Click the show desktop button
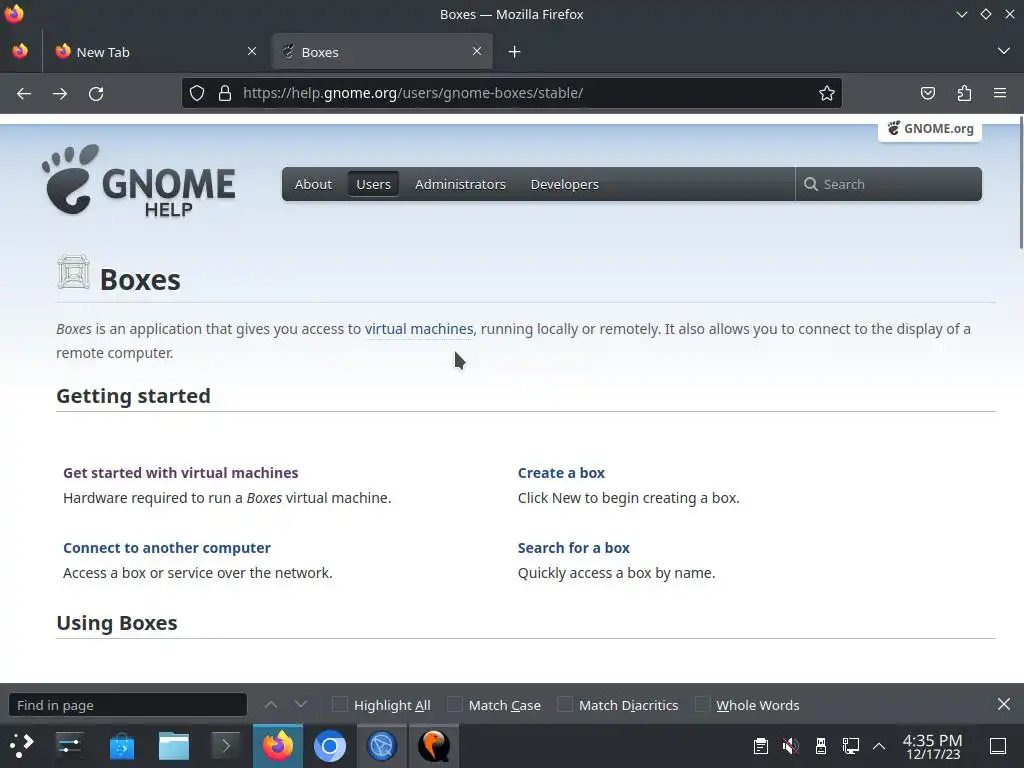Viewport: 1024px width, 768px height. pos(998,746)
